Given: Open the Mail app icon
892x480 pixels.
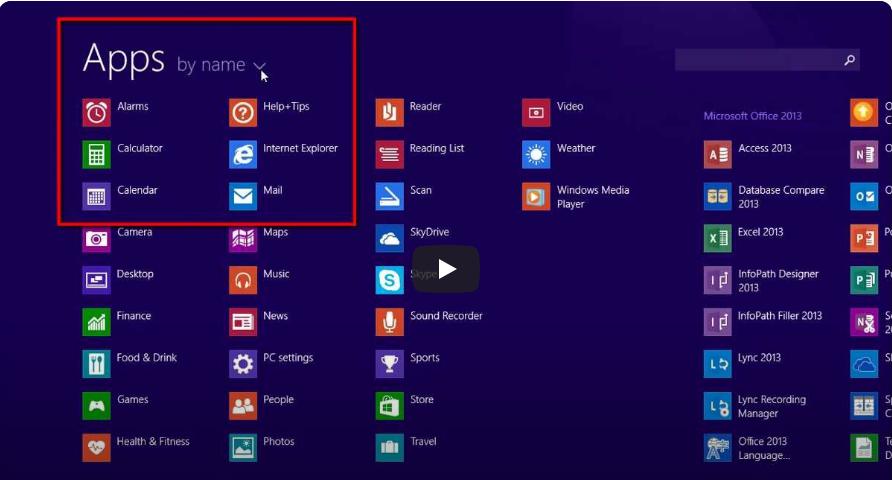Looking at the screenshot, I should coord(243,196).
